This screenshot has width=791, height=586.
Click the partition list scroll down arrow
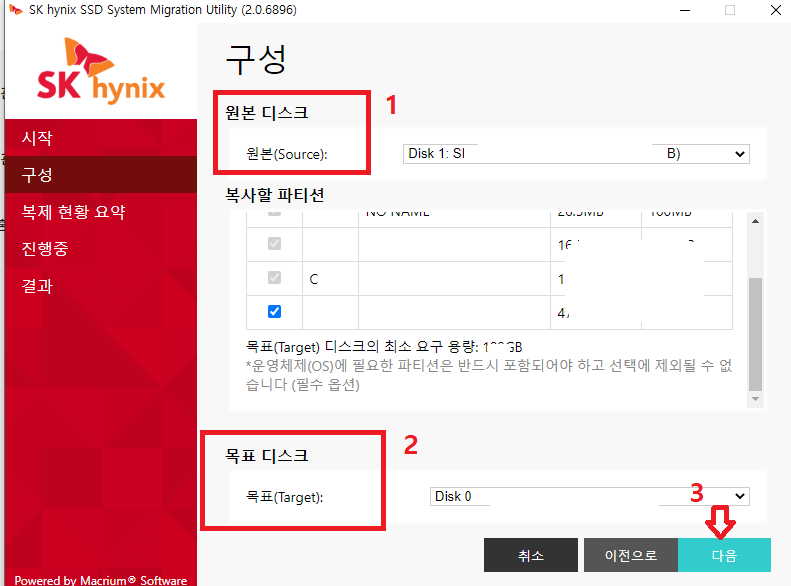[x=755, y=399]
